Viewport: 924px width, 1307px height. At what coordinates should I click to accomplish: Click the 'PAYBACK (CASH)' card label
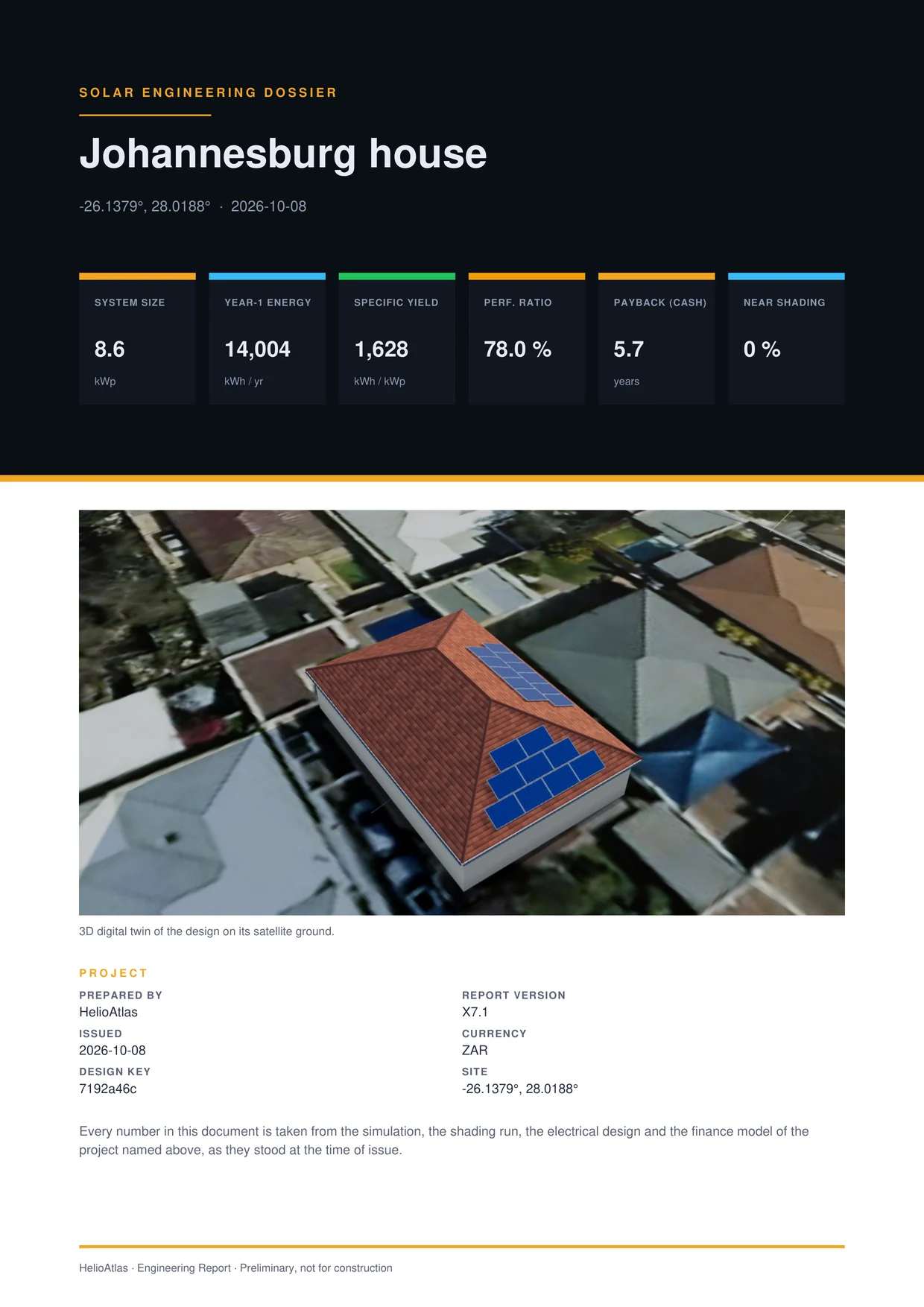click(660, 303)
